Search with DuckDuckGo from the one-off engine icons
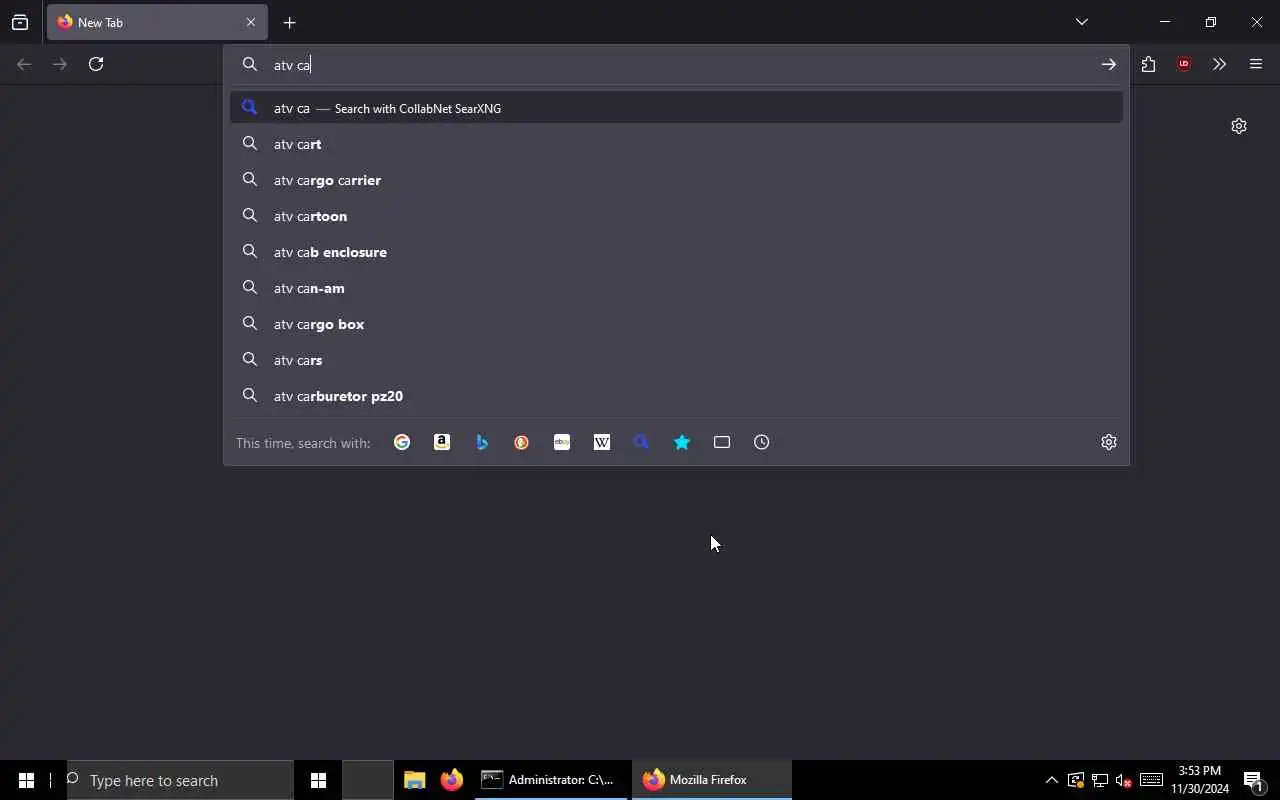 [522, 442]
